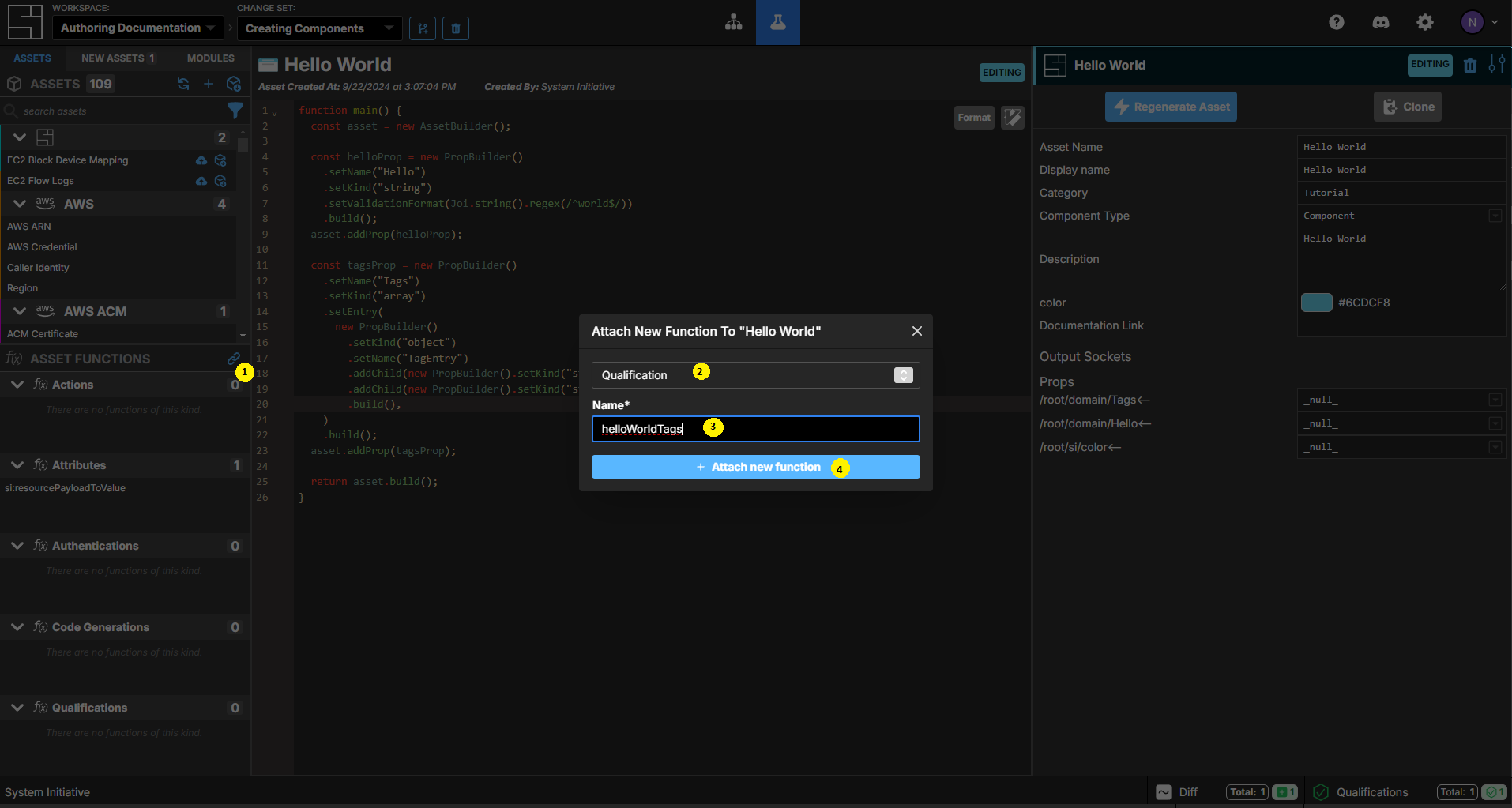Click the merge change set icon
The image size is (1512, 808).
click(423, 28)
